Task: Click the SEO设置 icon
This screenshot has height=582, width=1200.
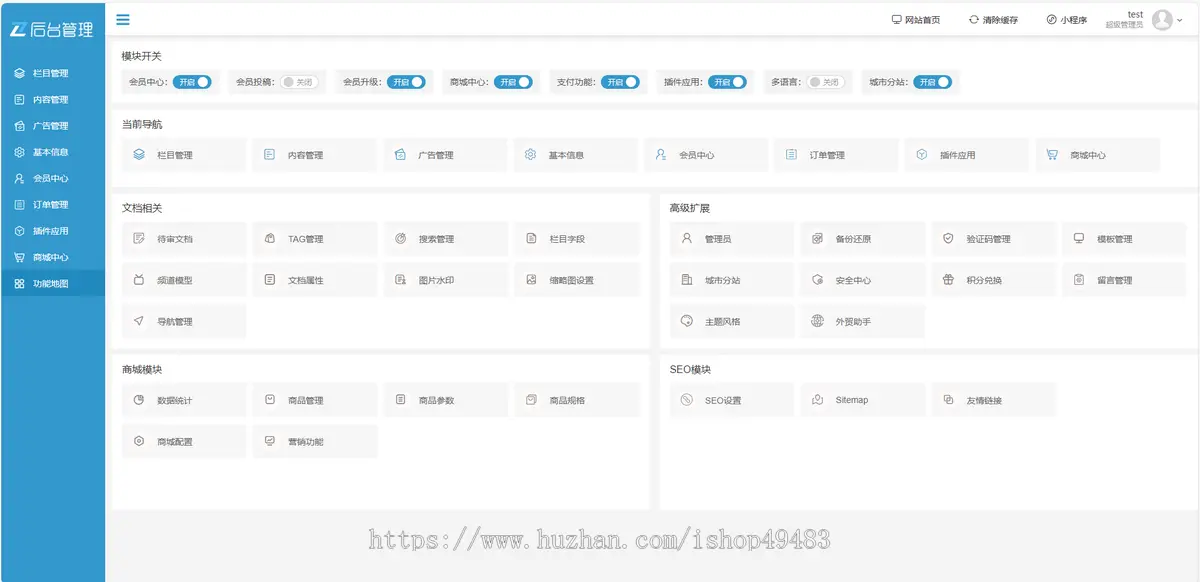Action: pos(686,400)
